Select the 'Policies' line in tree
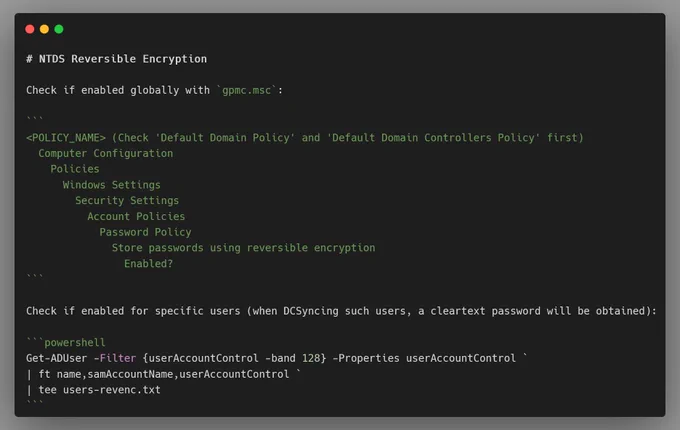Screen dimensions: 680x430 point(75,169)
